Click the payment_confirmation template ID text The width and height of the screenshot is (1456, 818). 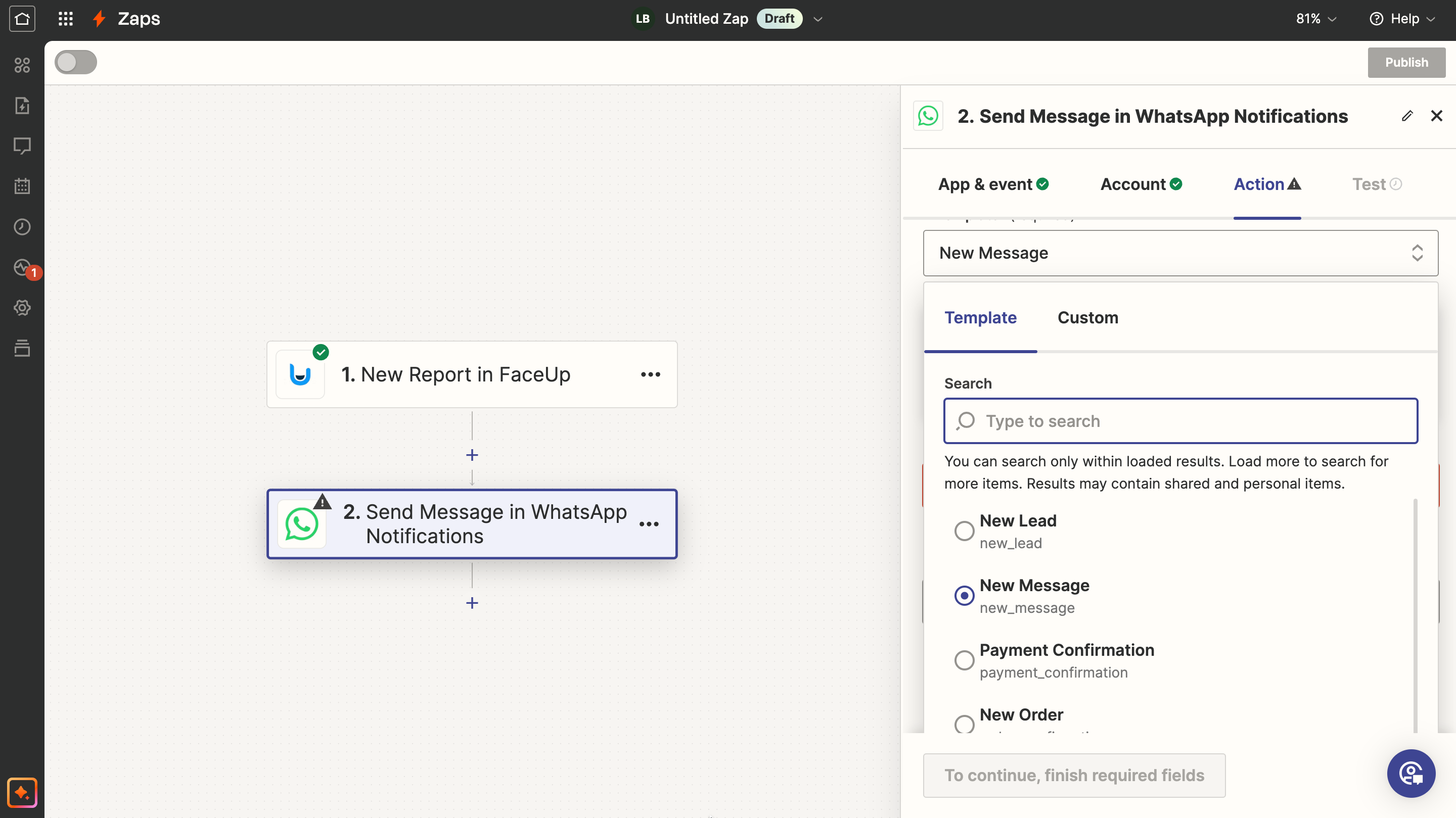point(1054,672)
